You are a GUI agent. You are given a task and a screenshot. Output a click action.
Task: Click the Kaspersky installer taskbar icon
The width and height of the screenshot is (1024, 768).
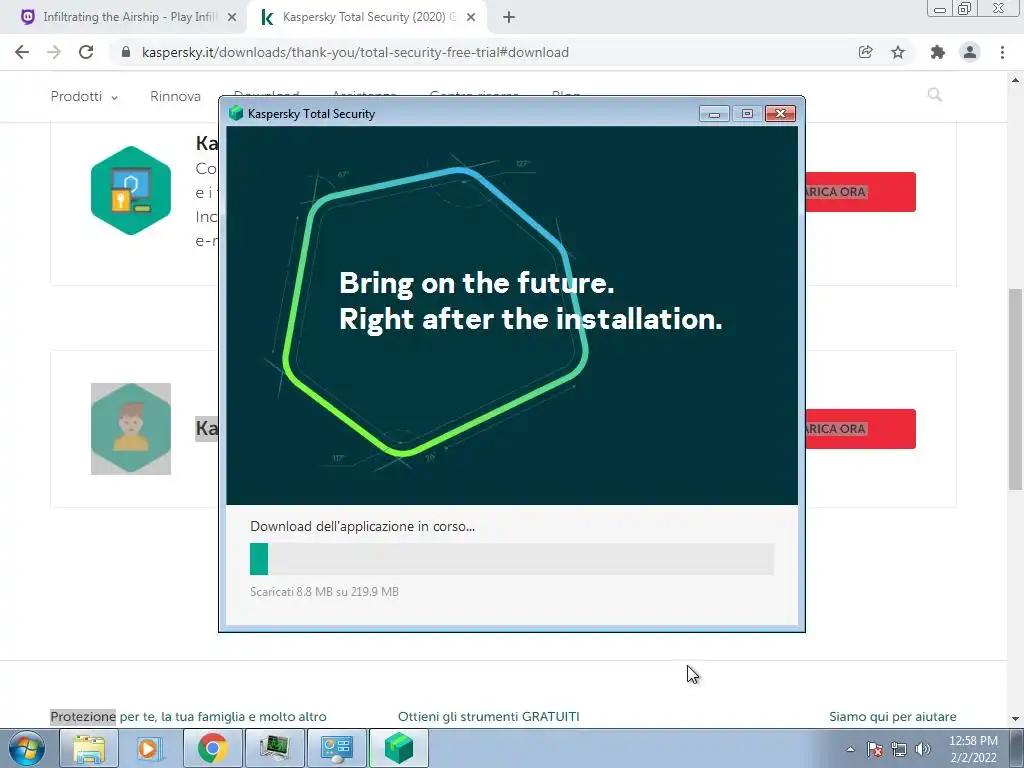[398, 748]
